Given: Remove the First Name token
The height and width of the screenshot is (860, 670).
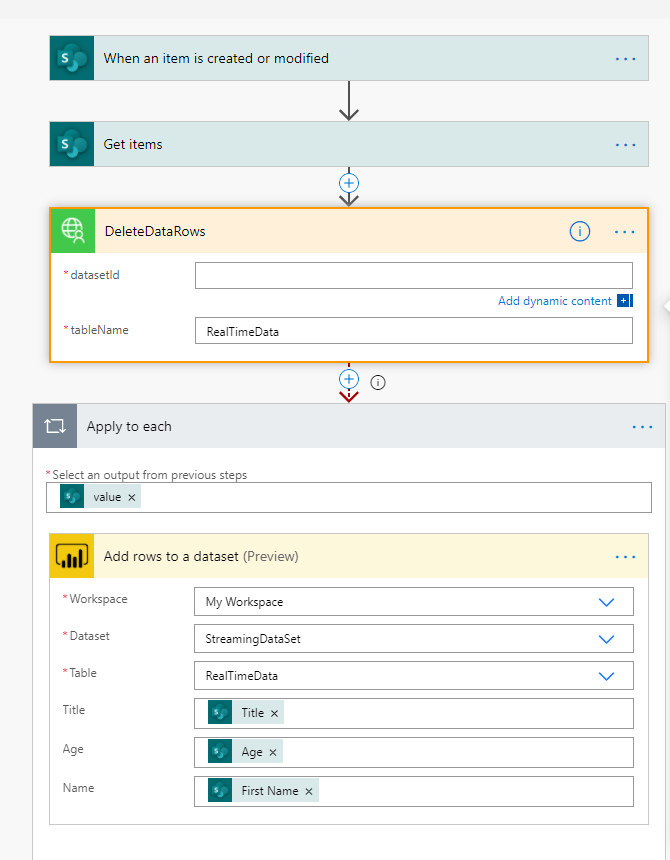Looking at the screenshot, I should point(309,791).
